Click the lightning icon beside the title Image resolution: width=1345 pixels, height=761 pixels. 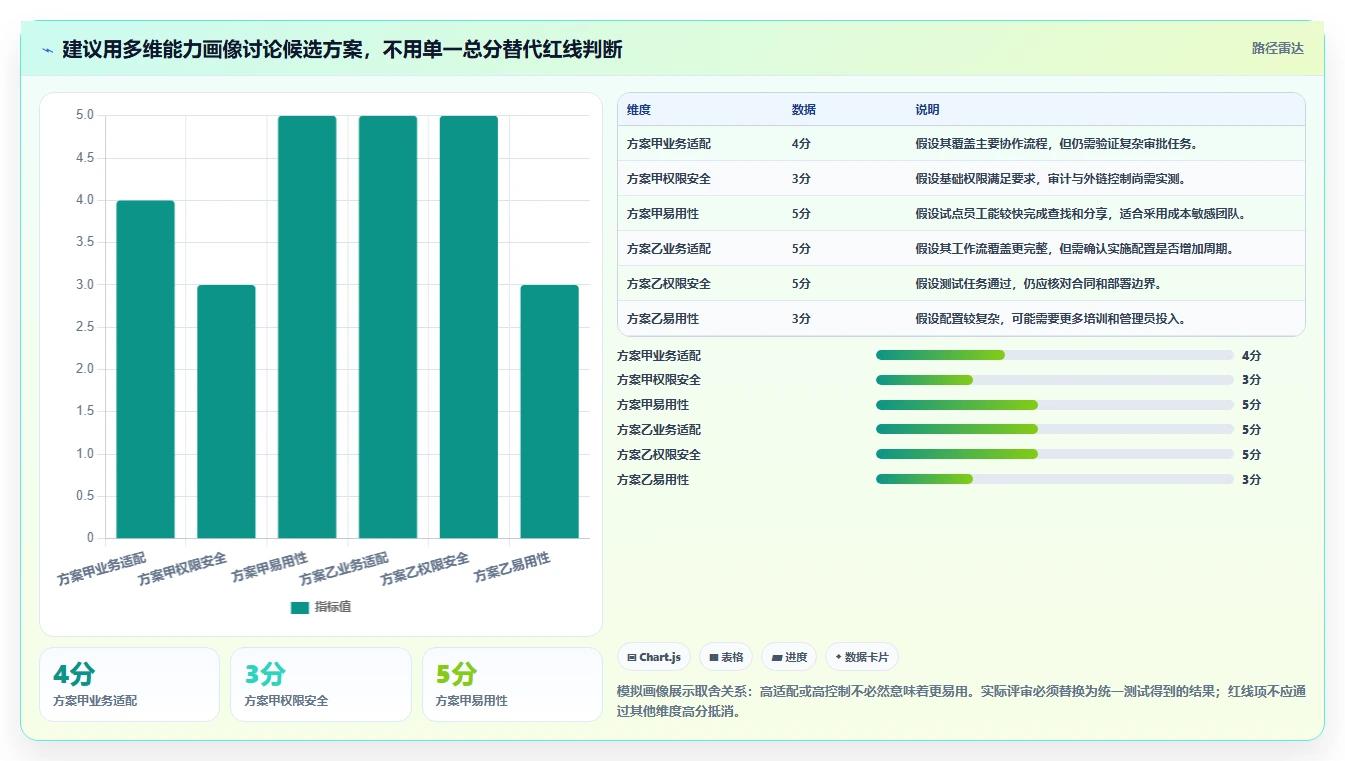[x=47, y=49]
